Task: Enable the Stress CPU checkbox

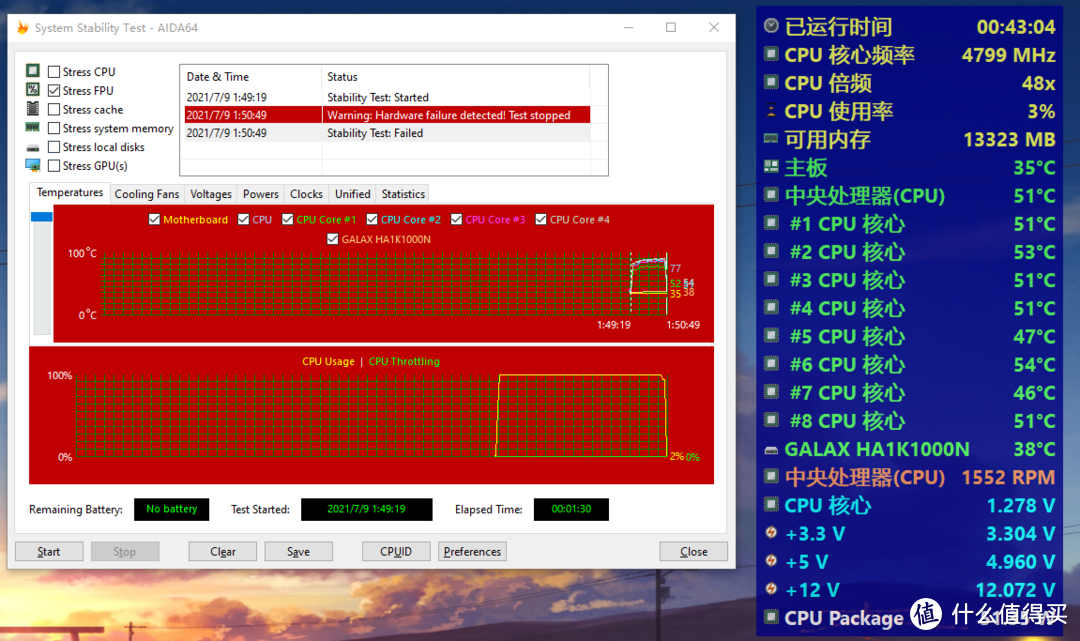Action: pos(54,72)
